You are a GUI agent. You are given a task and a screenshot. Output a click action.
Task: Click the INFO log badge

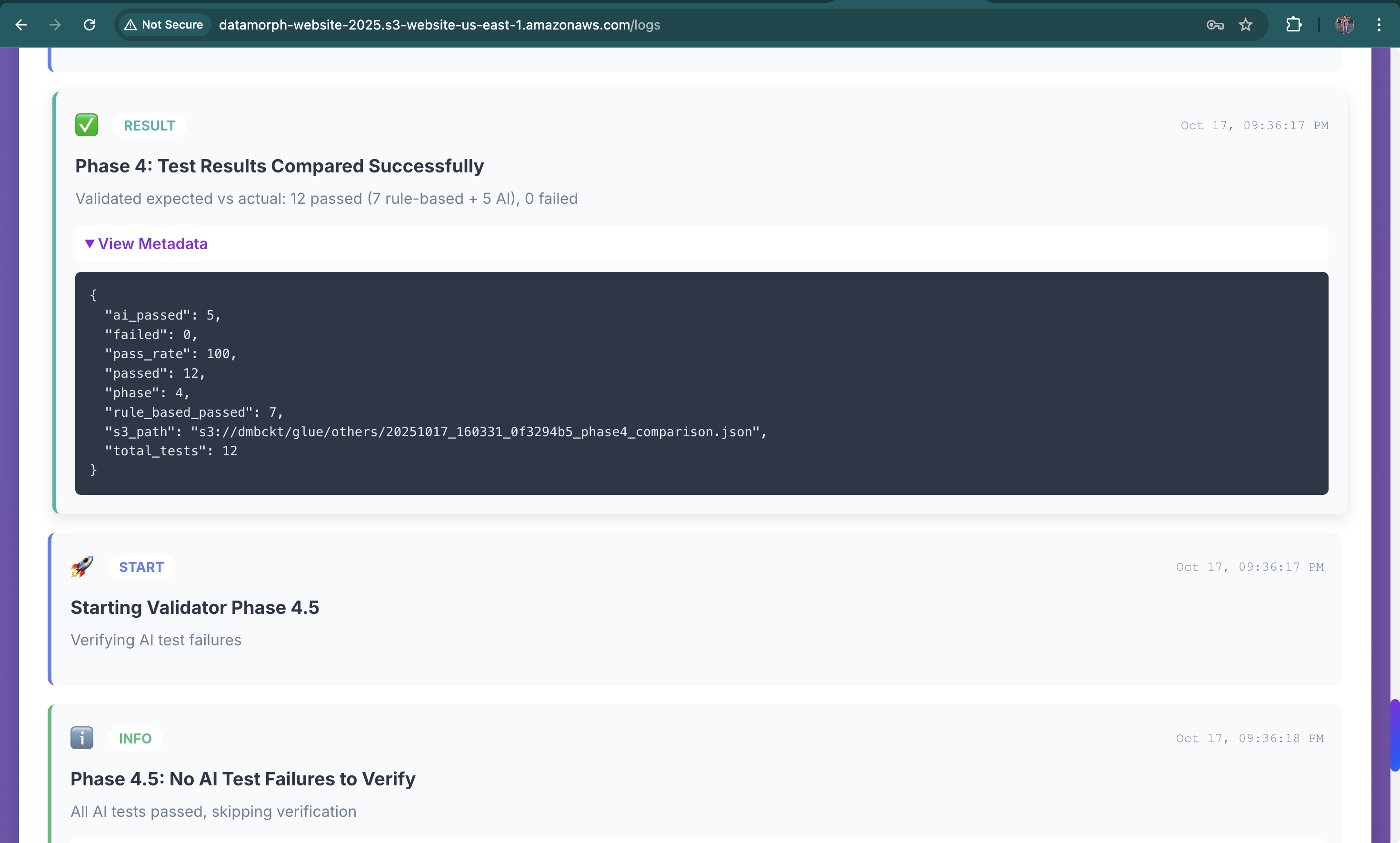135,739
